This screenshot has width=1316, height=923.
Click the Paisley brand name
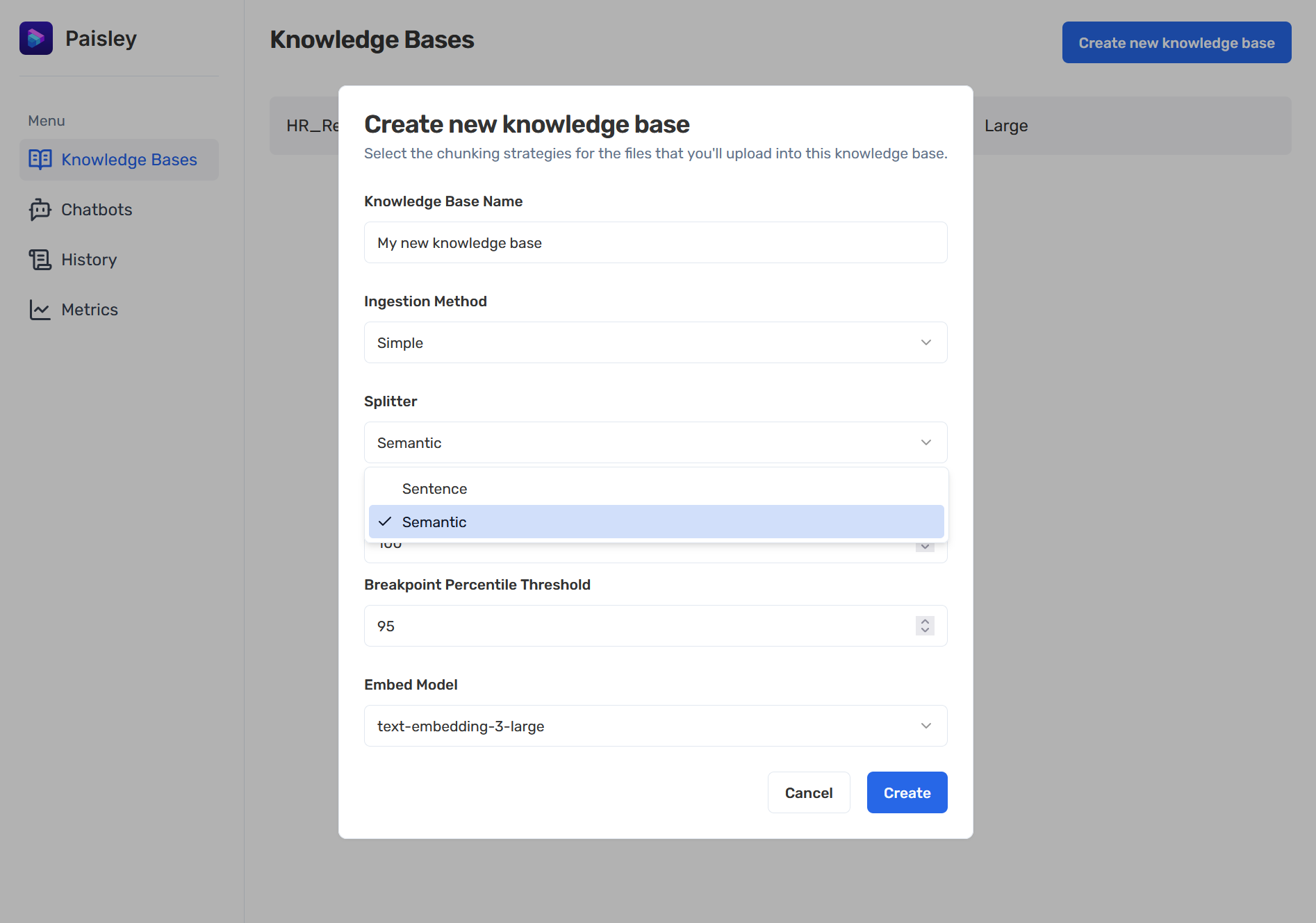[x=101, y=39]
